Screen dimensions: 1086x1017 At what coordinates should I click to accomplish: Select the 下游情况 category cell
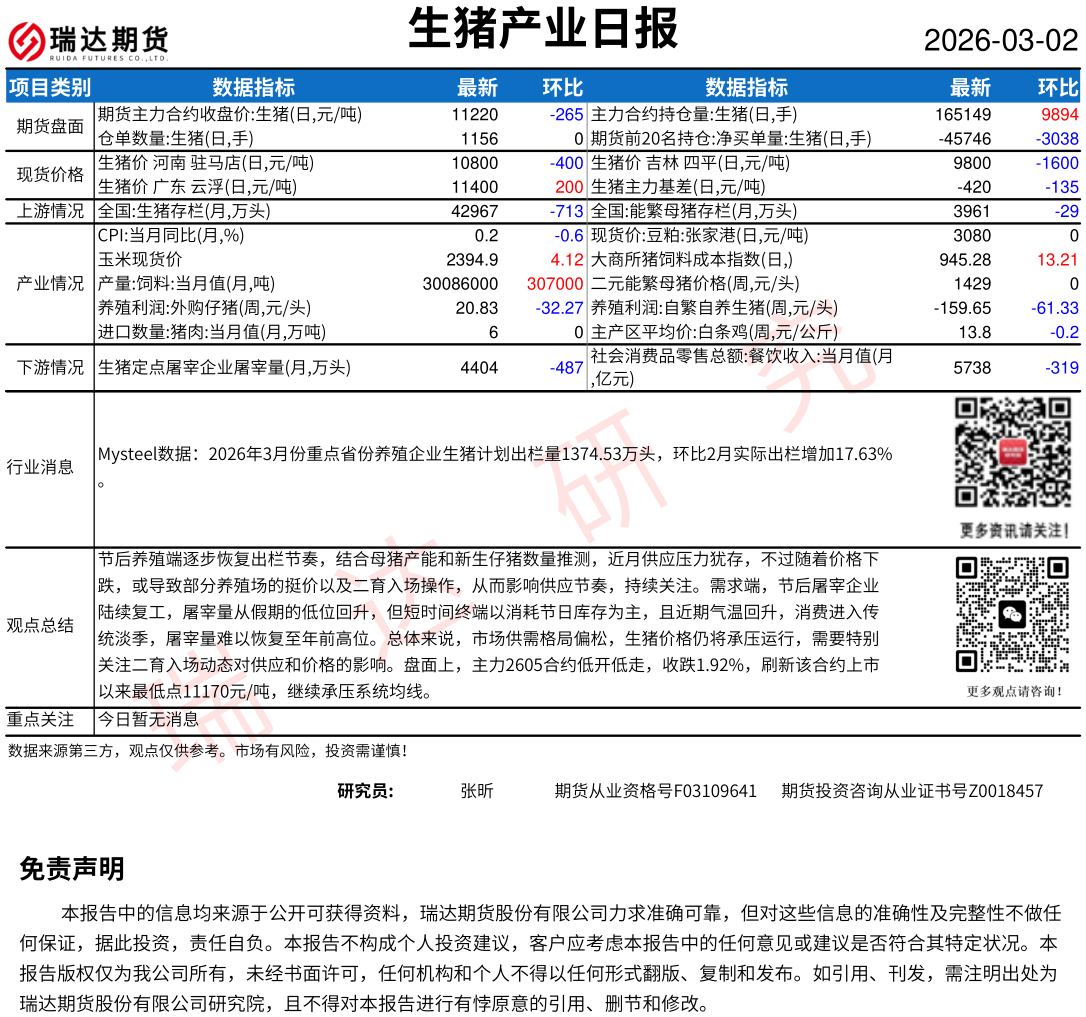pyautogui.click(x=50, y=368)
